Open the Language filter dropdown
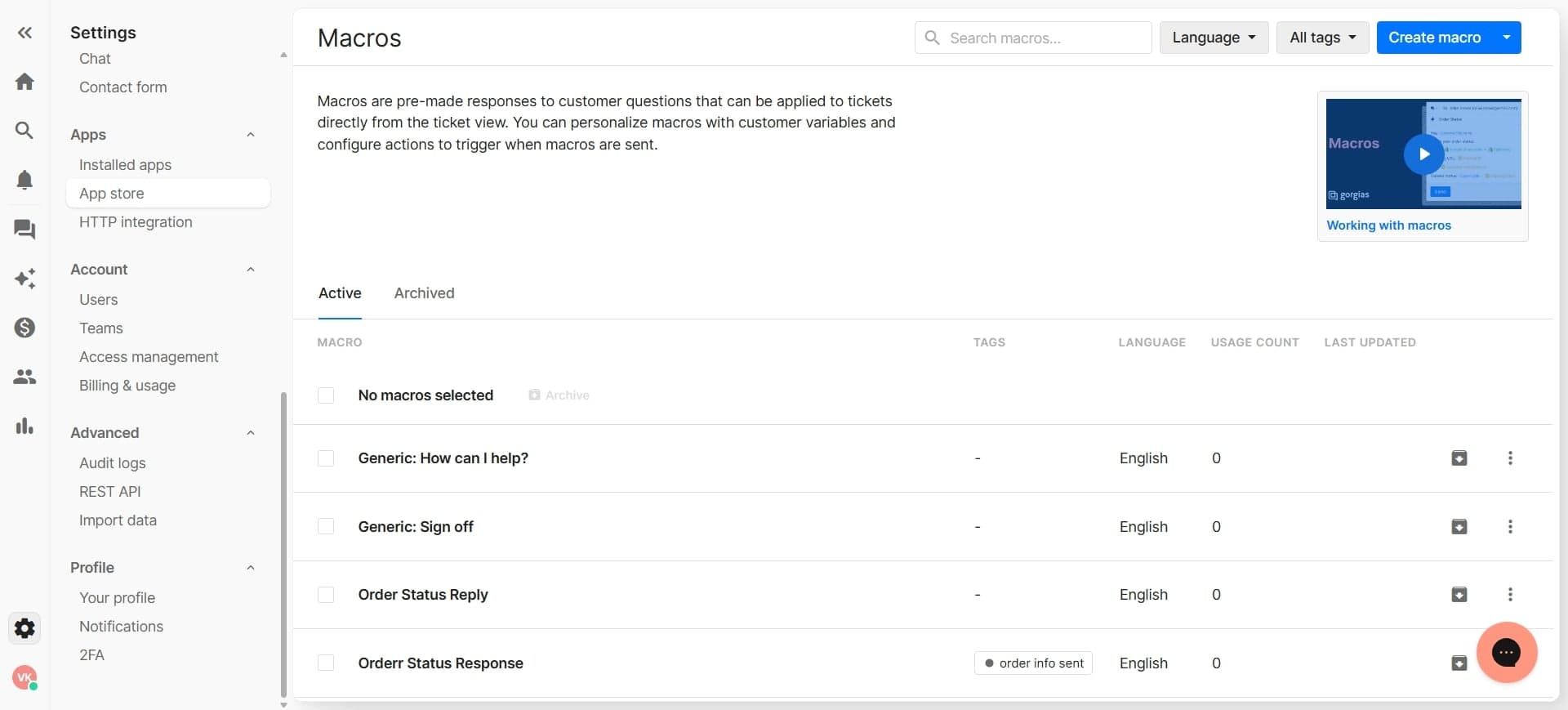 coord(1214,38)
